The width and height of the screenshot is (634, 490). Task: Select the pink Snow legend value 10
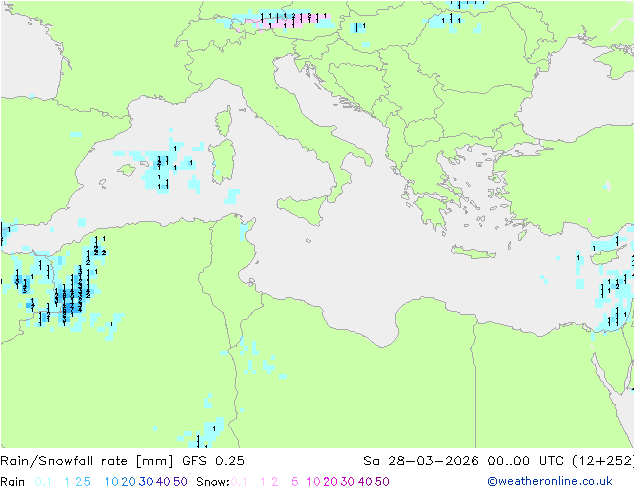tap(313, 482)
